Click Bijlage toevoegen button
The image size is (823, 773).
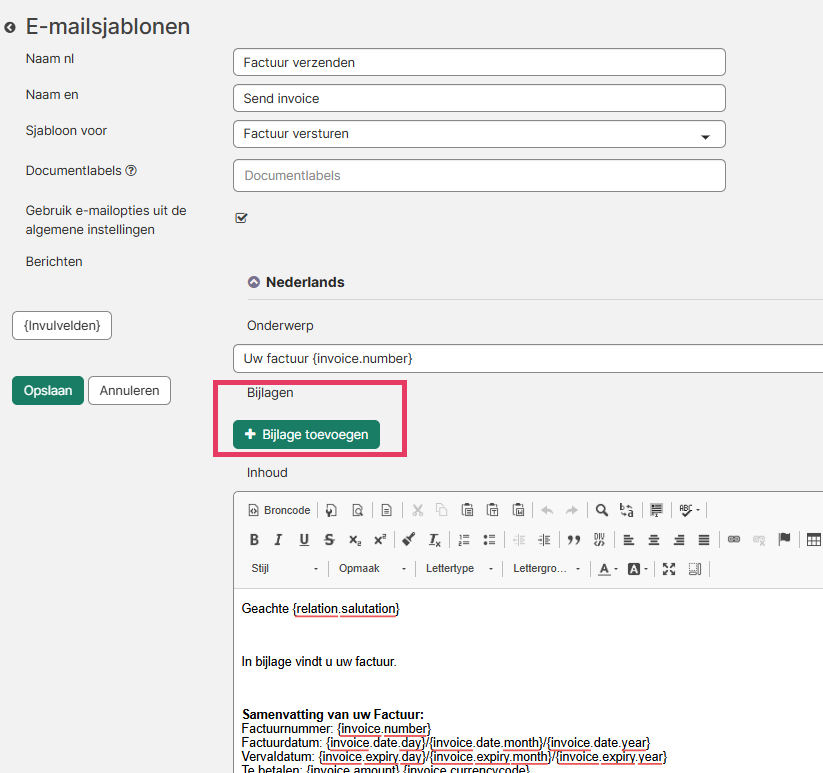306,435
